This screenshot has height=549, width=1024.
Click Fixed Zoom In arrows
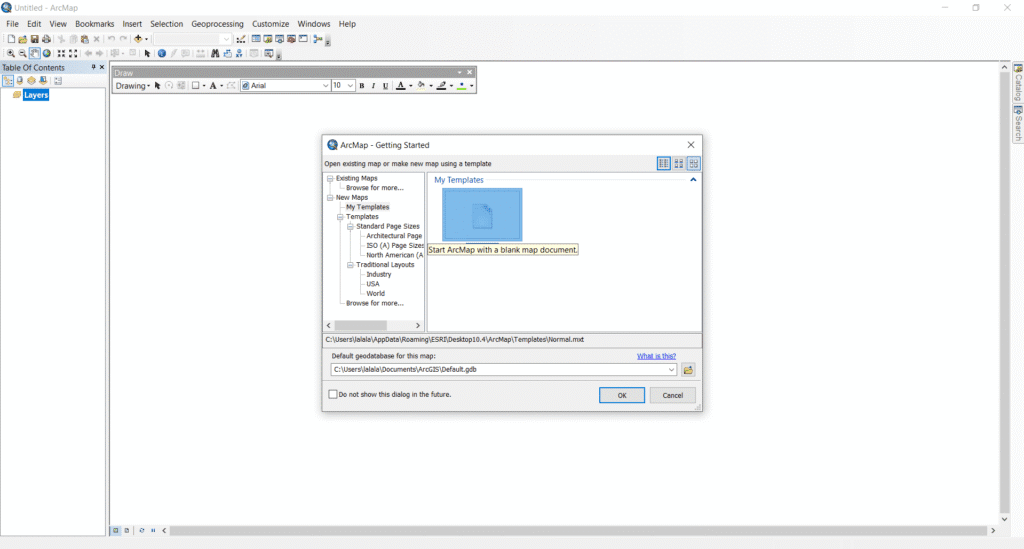(61, 54)
